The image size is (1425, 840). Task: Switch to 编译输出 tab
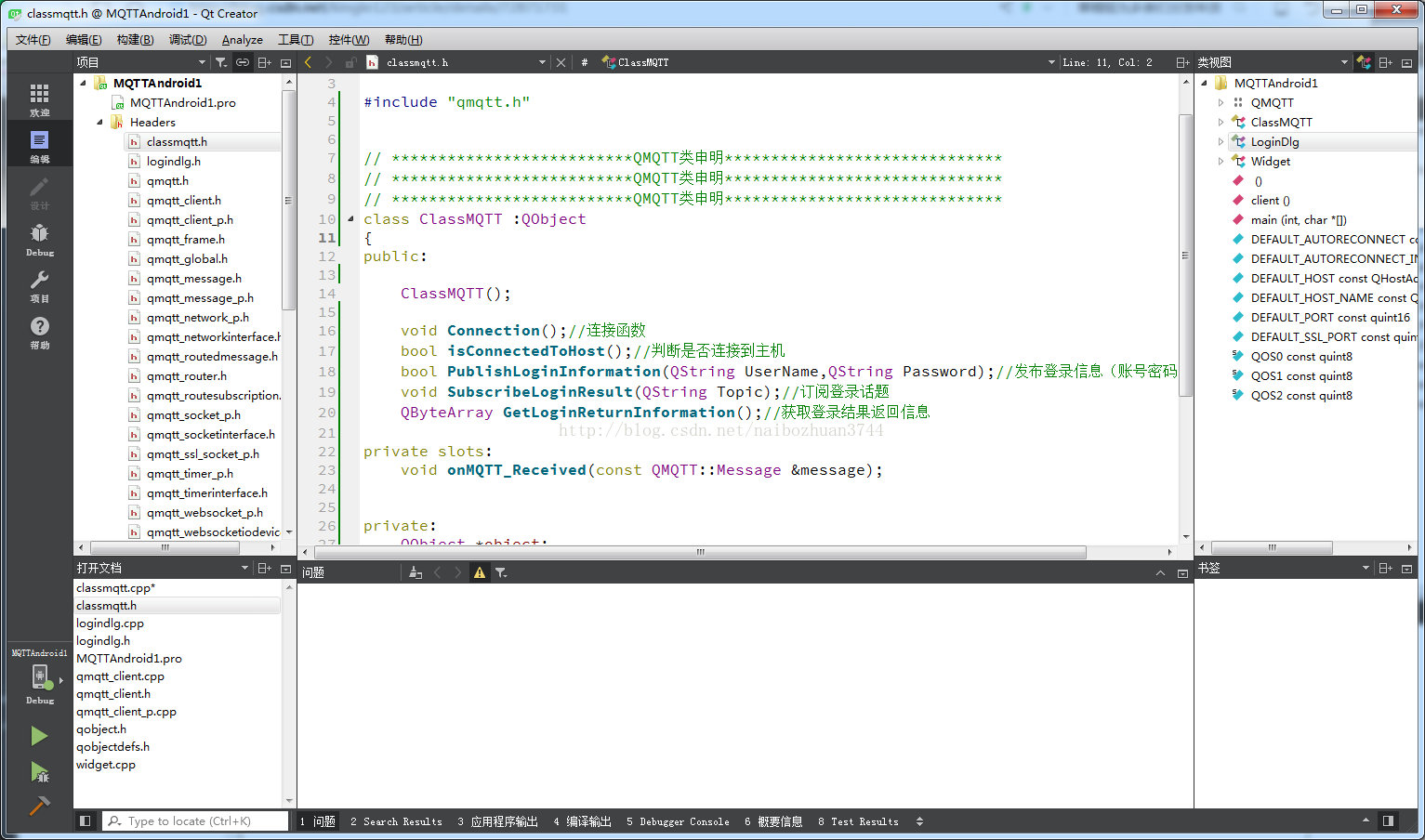[583, 821]
